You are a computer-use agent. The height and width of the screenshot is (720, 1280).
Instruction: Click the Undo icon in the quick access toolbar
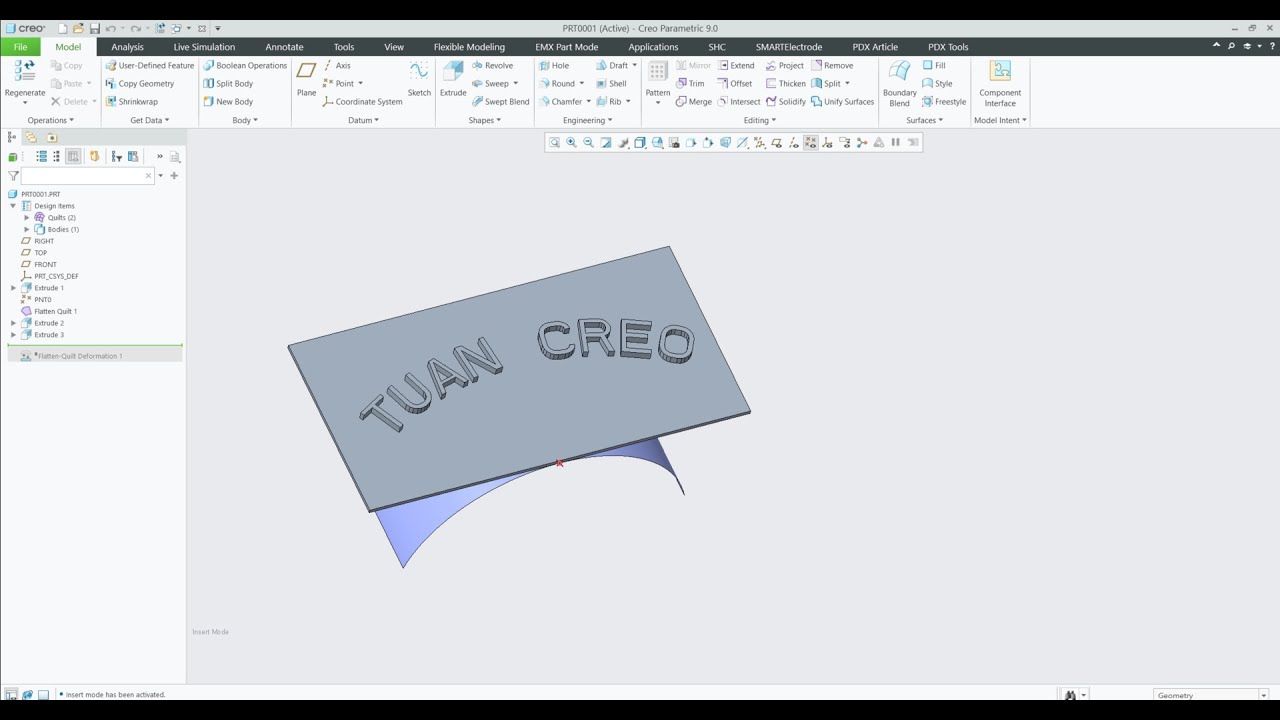(x=111, y=28)
